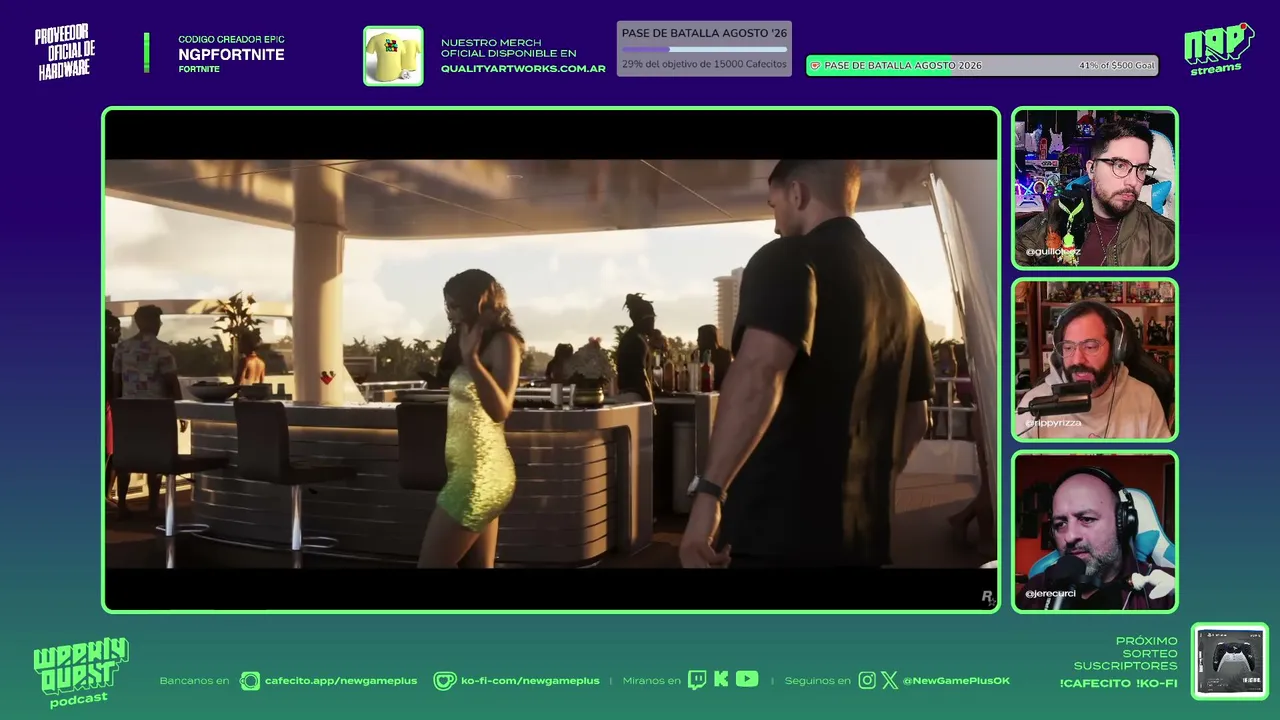Select the @jerecurci webcam feed
The height and width of the screenshot is (720, 1280).
click(x=1094, y=531)
